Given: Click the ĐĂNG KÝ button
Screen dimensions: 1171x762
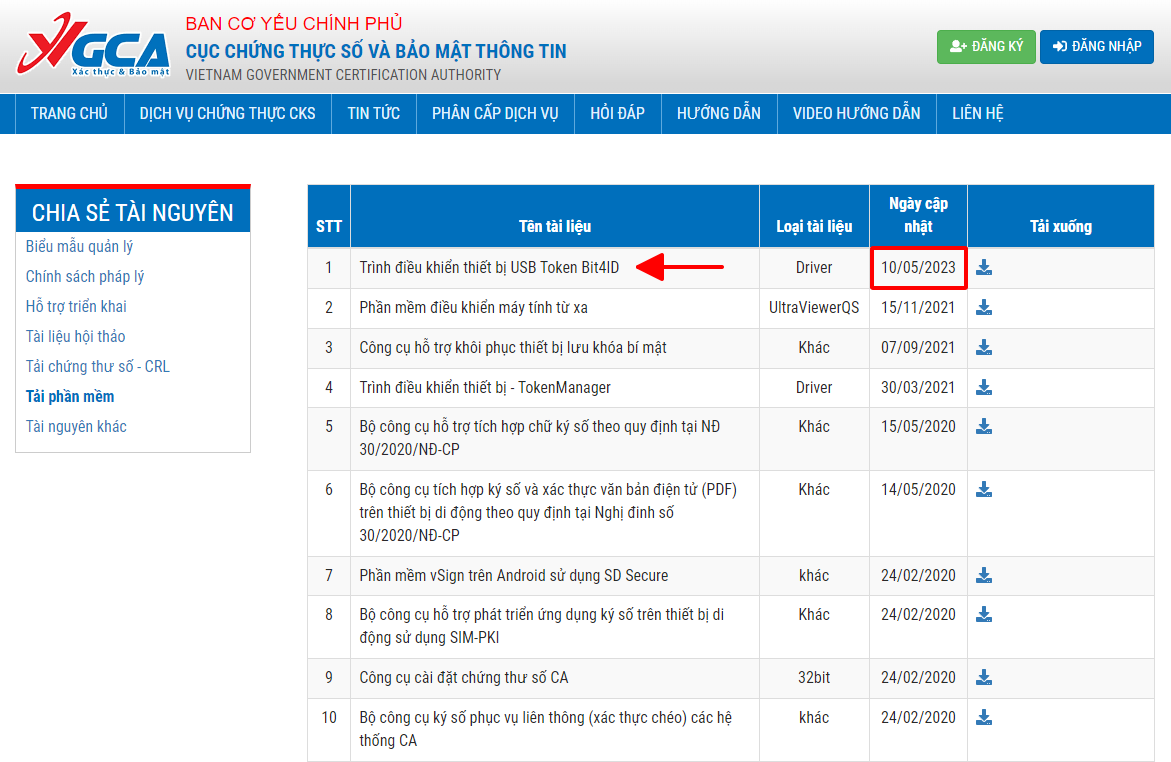Looking at the screenshot, I should click(986, 46).
